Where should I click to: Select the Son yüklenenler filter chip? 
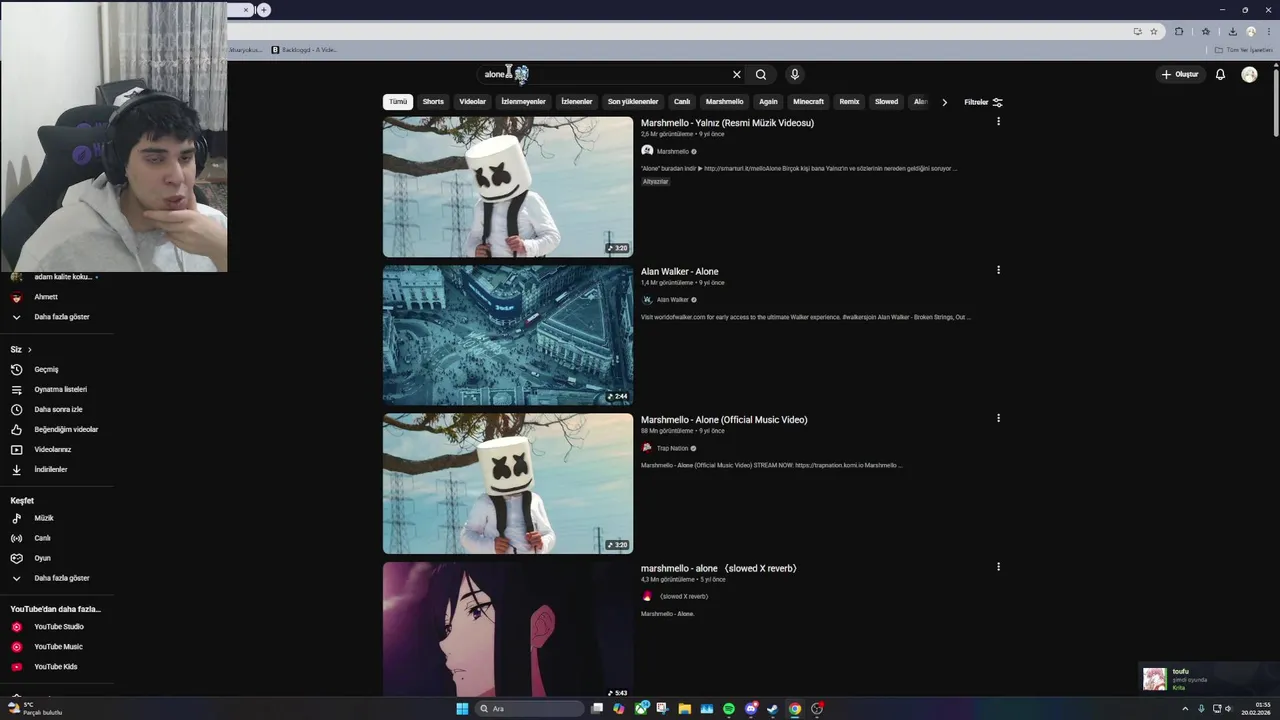(633, 102)
